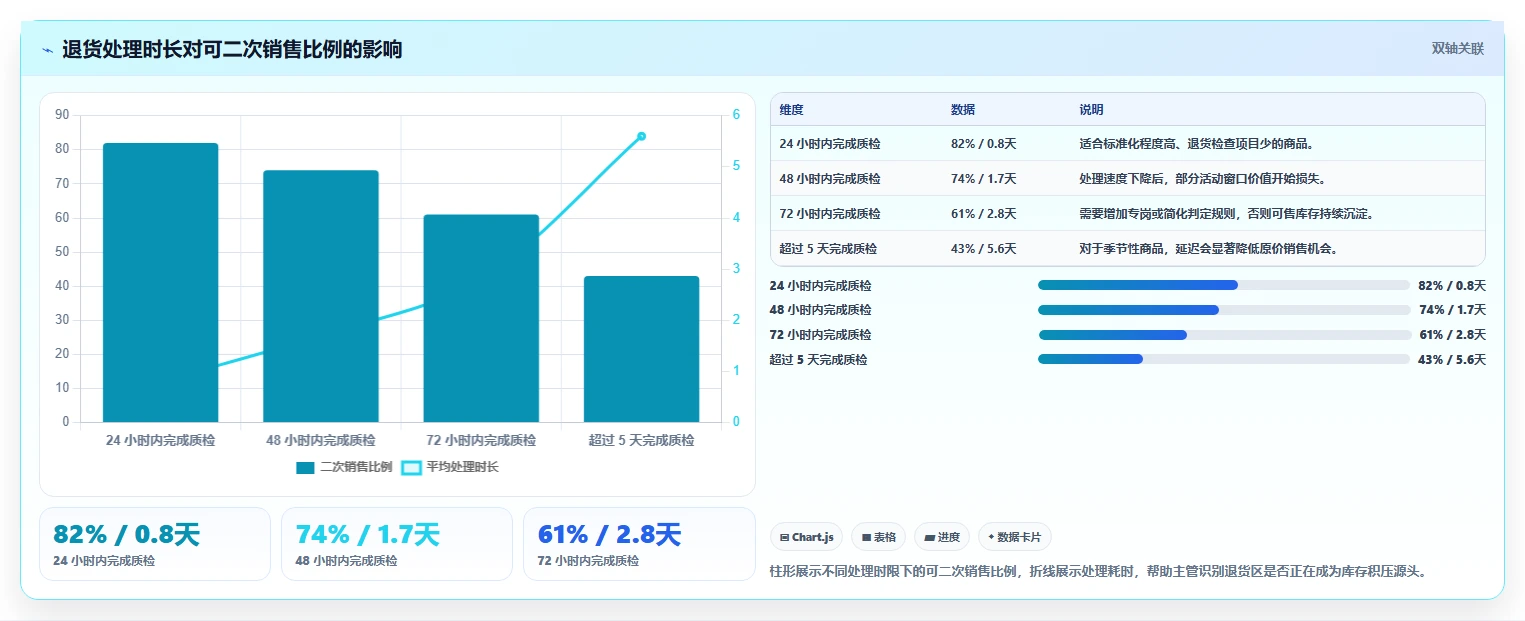The height and width of the screenshot is (621, 1525).
Task: Click table cell 48 小时内完成质检
Action: [x=830, y=179]
